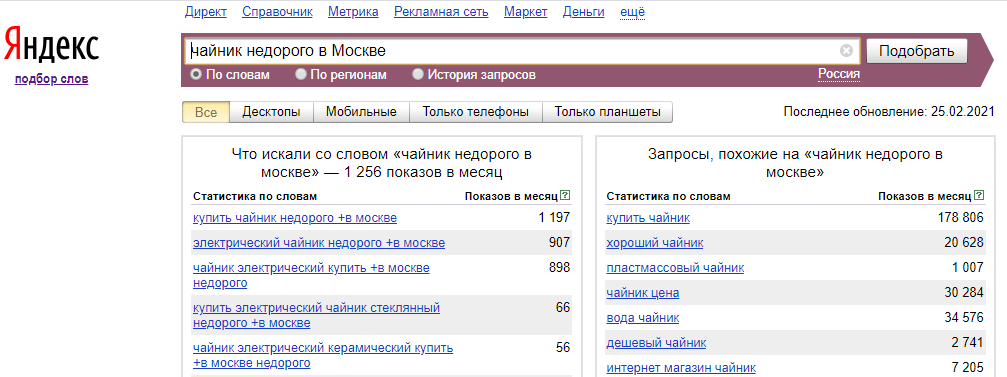The width and height of the screenshot is (1007, 377).
Task: Open the 'купить чайник' similar query
Action: pyautogui.click(x=648, y=218)
